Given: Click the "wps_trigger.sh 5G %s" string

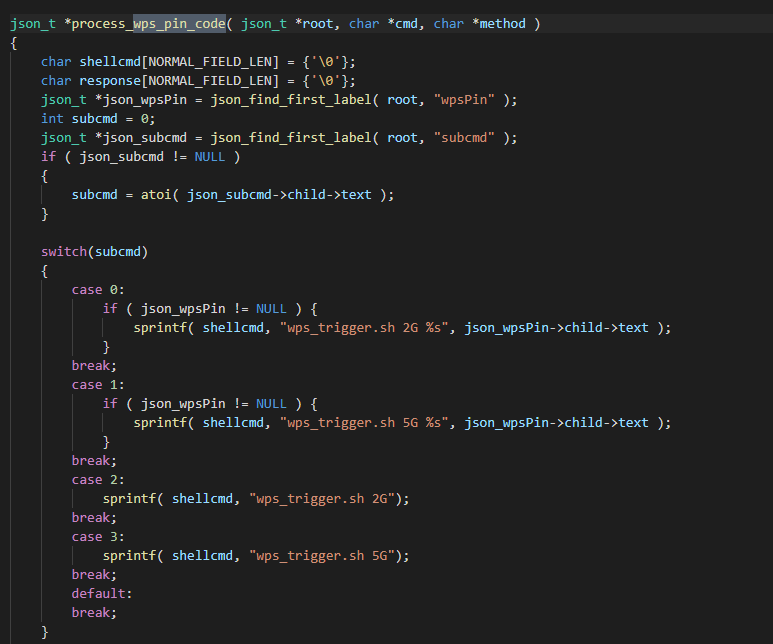Looking at the screenshot, I should 364,423.
